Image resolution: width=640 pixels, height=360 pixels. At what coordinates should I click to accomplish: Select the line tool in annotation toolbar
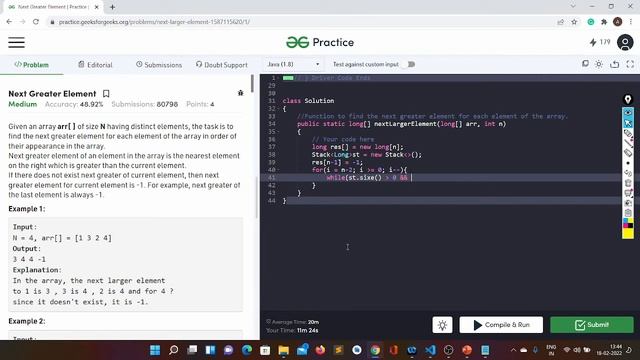[x=628, y=143]
